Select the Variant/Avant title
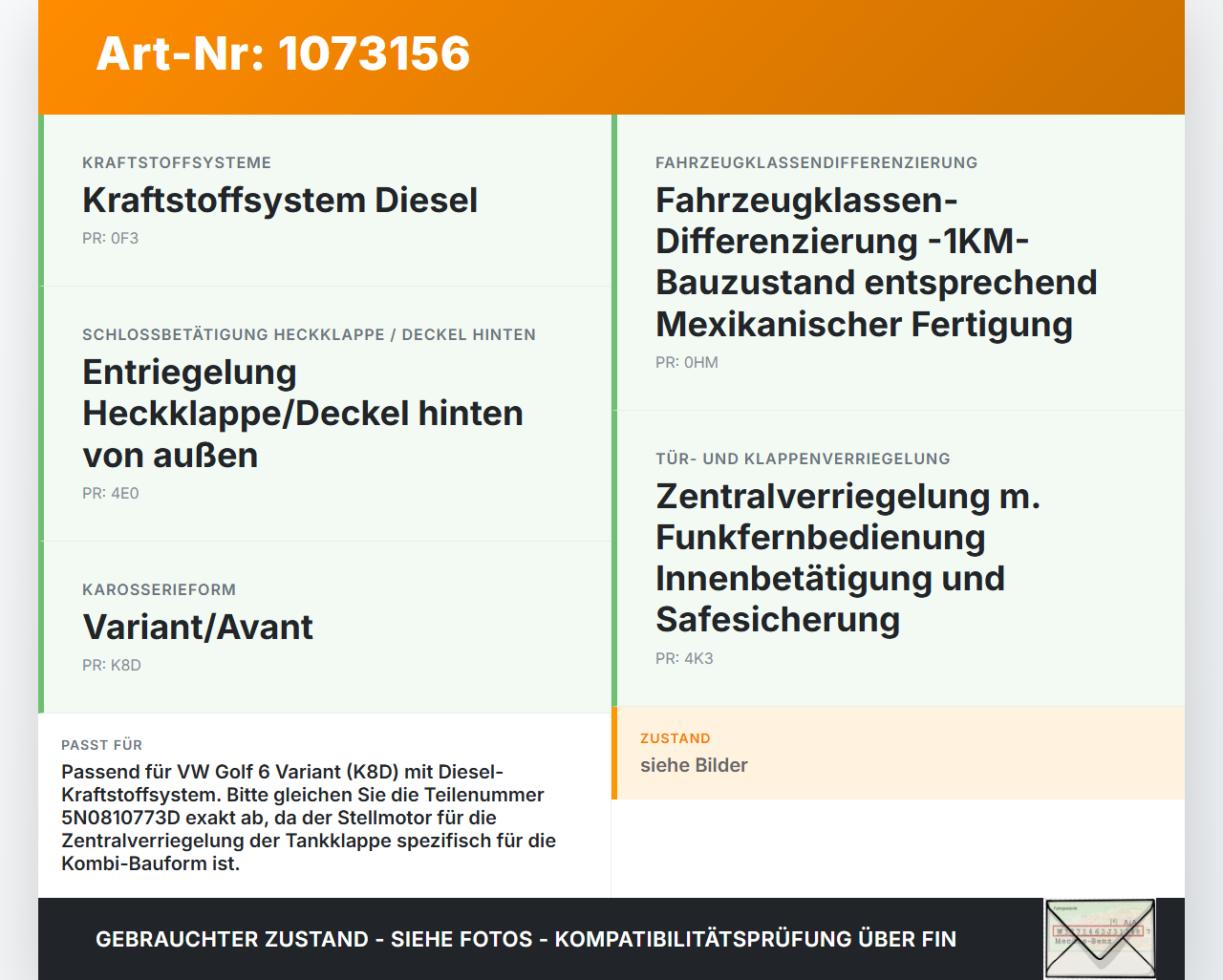This screenshot has height=980, width=1223. 198,627
